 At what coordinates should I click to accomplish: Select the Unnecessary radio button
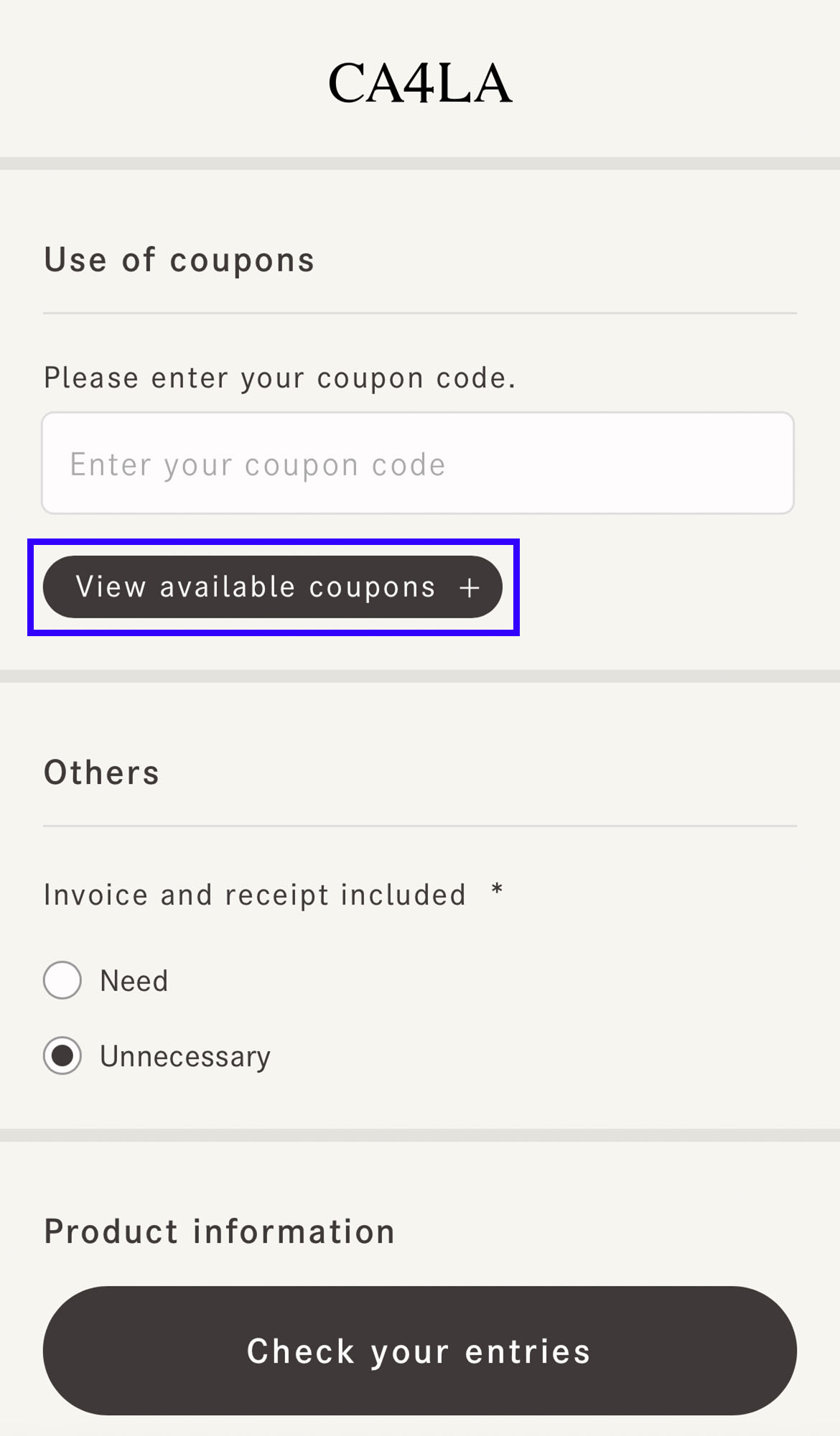[x=62, y=1055]
